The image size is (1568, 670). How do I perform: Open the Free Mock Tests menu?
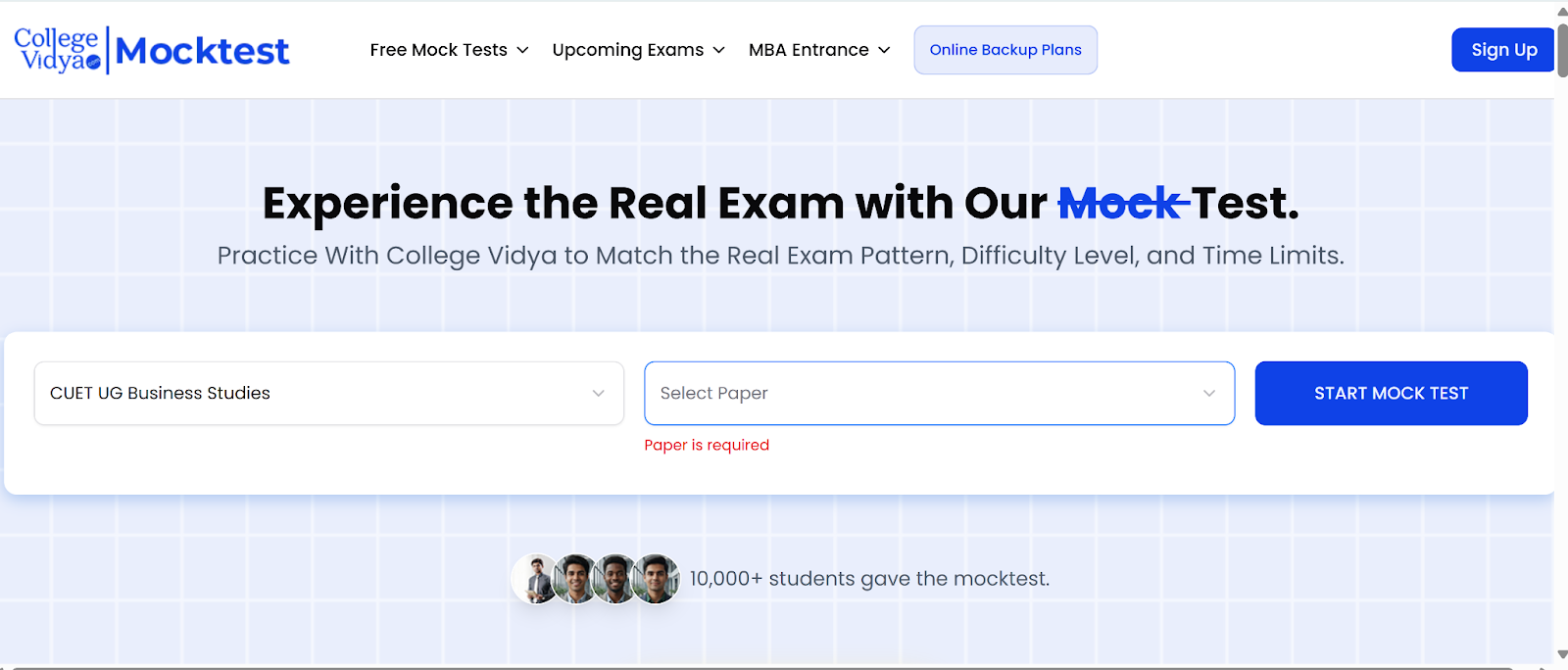439,50
